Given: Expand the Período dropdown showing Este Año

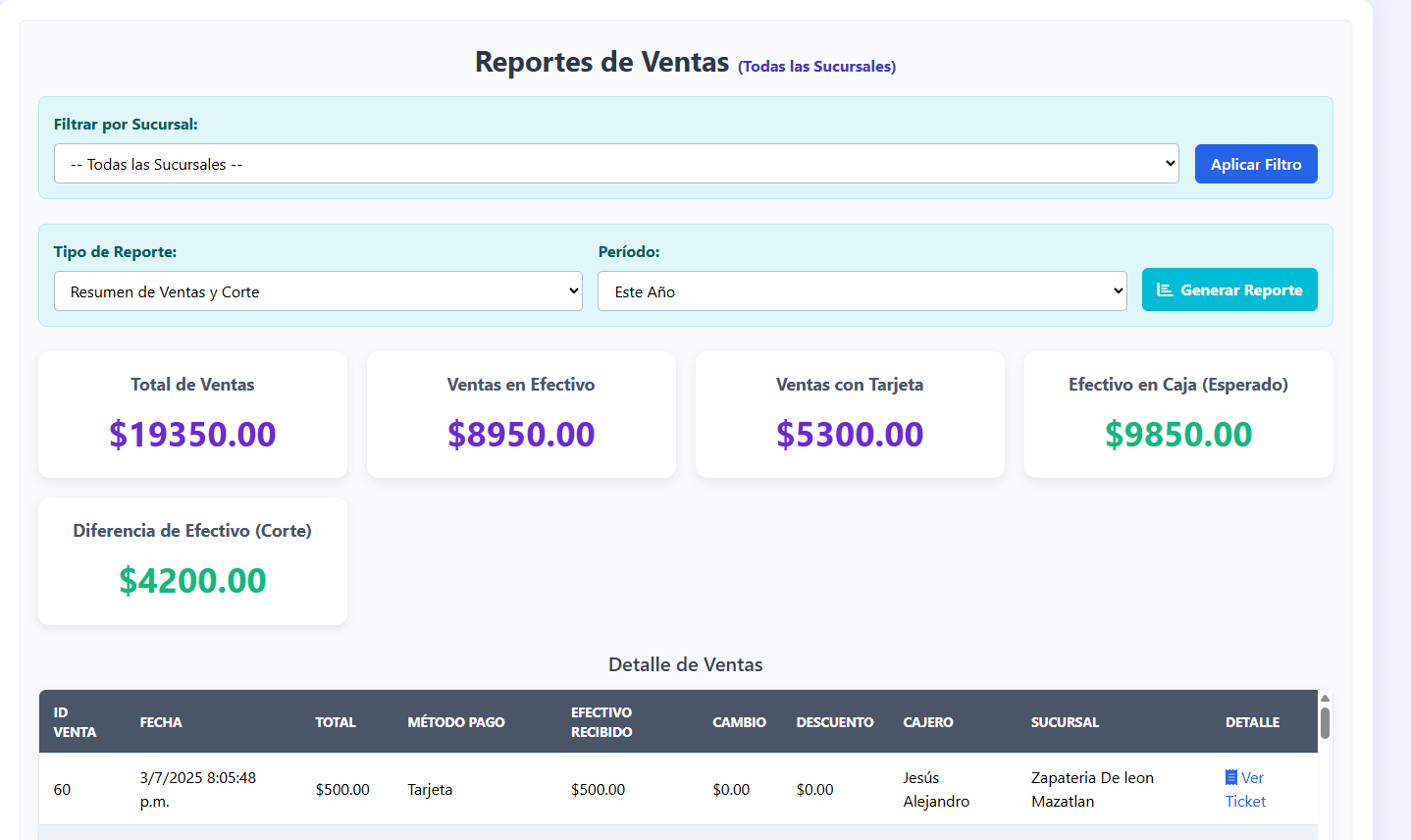Looking at the screenshot, I should coord(862,291).
